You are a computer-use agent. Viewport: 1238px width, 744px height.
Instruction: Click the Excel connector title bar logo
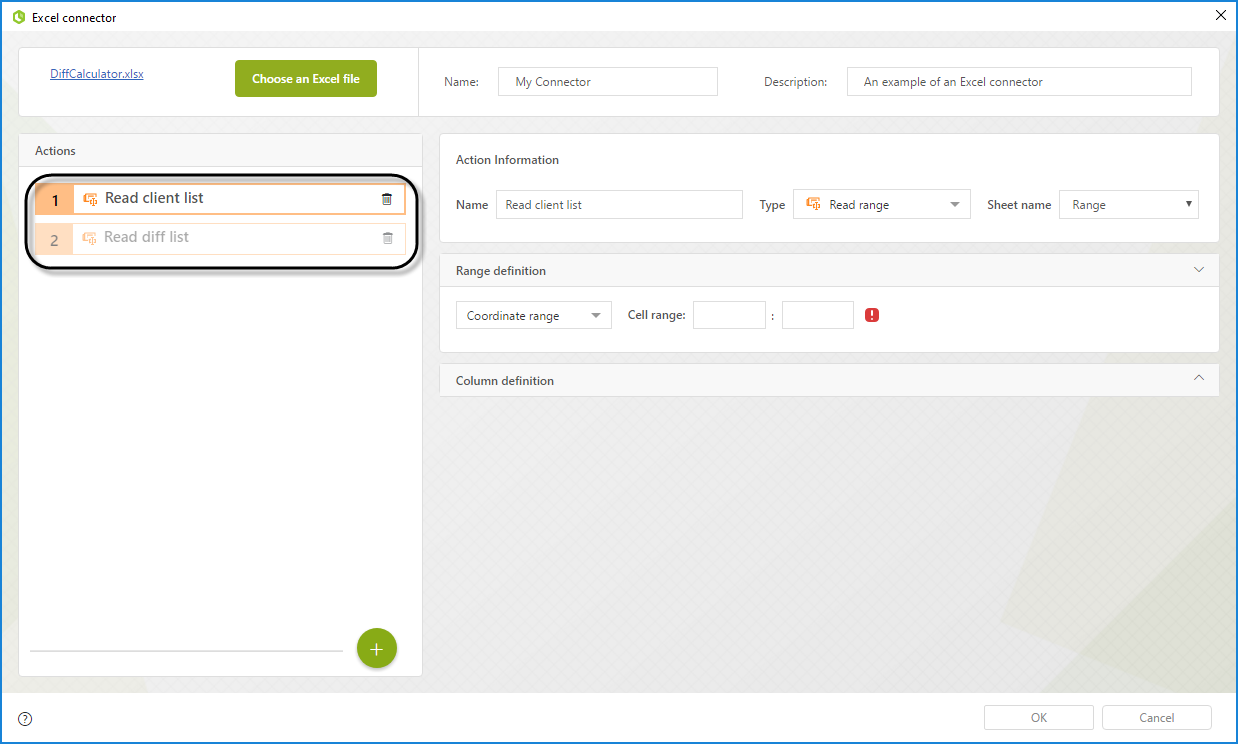(18, 17)
